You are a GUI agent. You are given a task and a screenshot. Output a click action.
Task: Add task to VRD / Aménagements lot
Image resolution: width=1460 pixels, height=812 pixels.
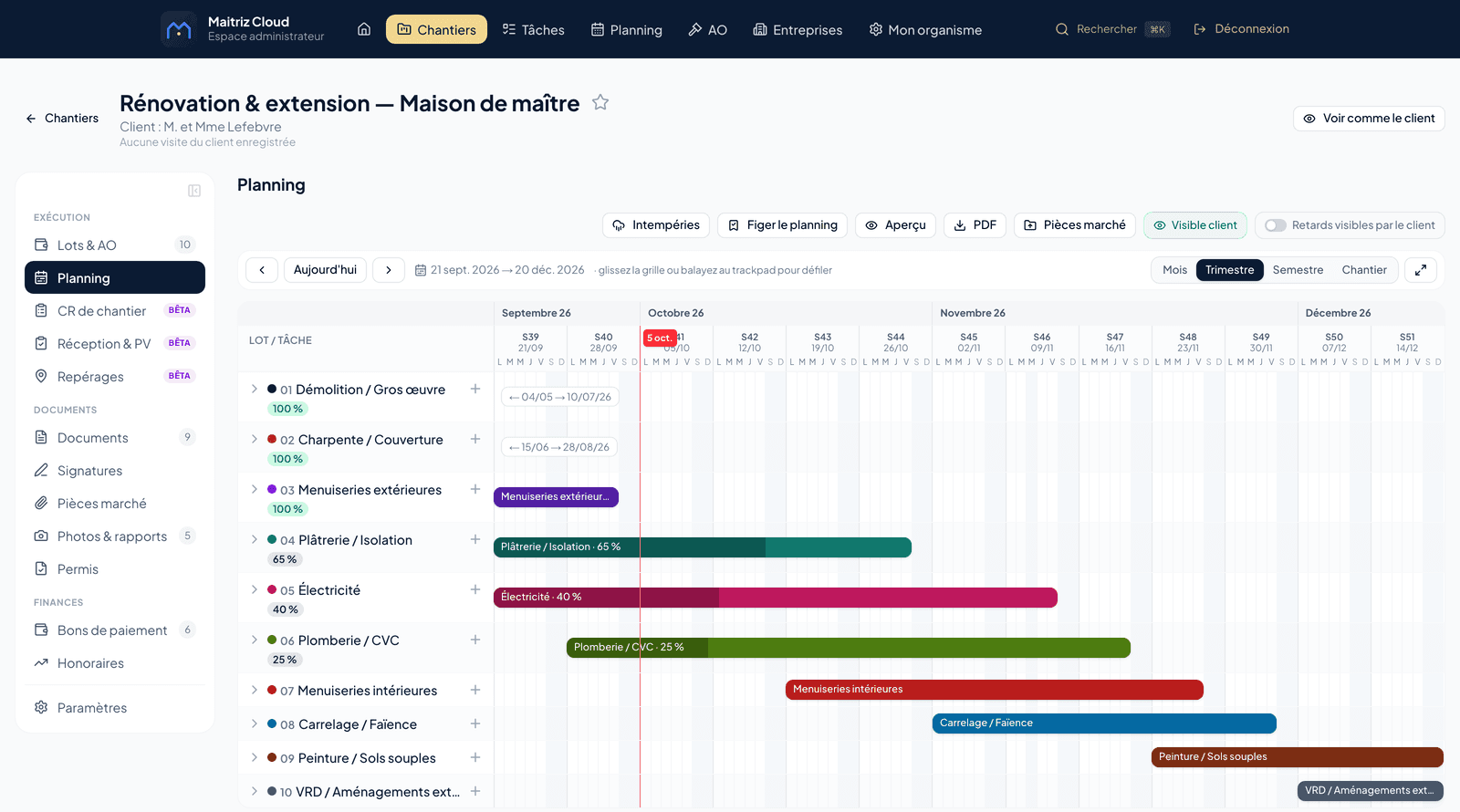pyautogui.click(x=475, y=791)
